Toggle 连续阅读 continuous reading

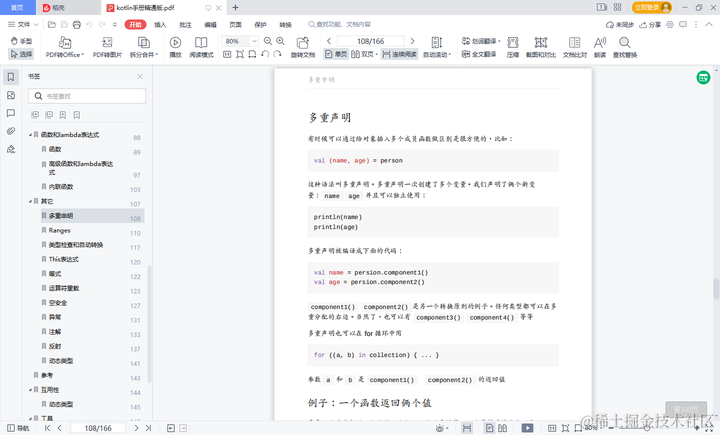tap(399, 54)
